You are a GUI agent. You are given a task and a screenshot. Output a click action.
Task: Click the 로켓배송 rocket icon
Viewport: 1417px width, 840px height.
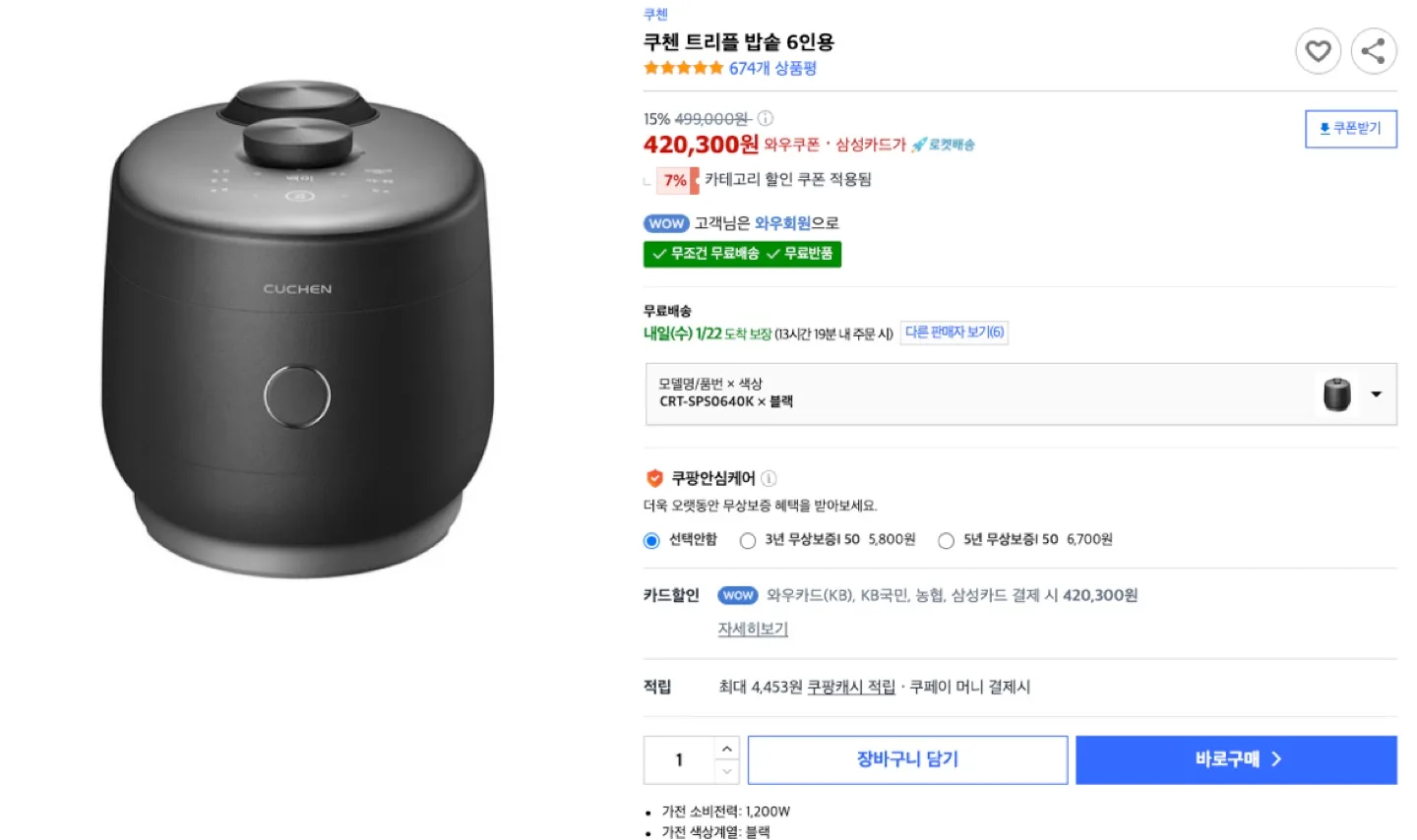pos(919,144)
